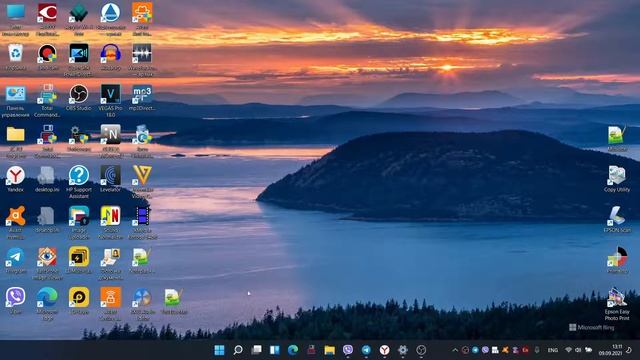
Task: Open Task View from the taskbar
Action: 256,350
